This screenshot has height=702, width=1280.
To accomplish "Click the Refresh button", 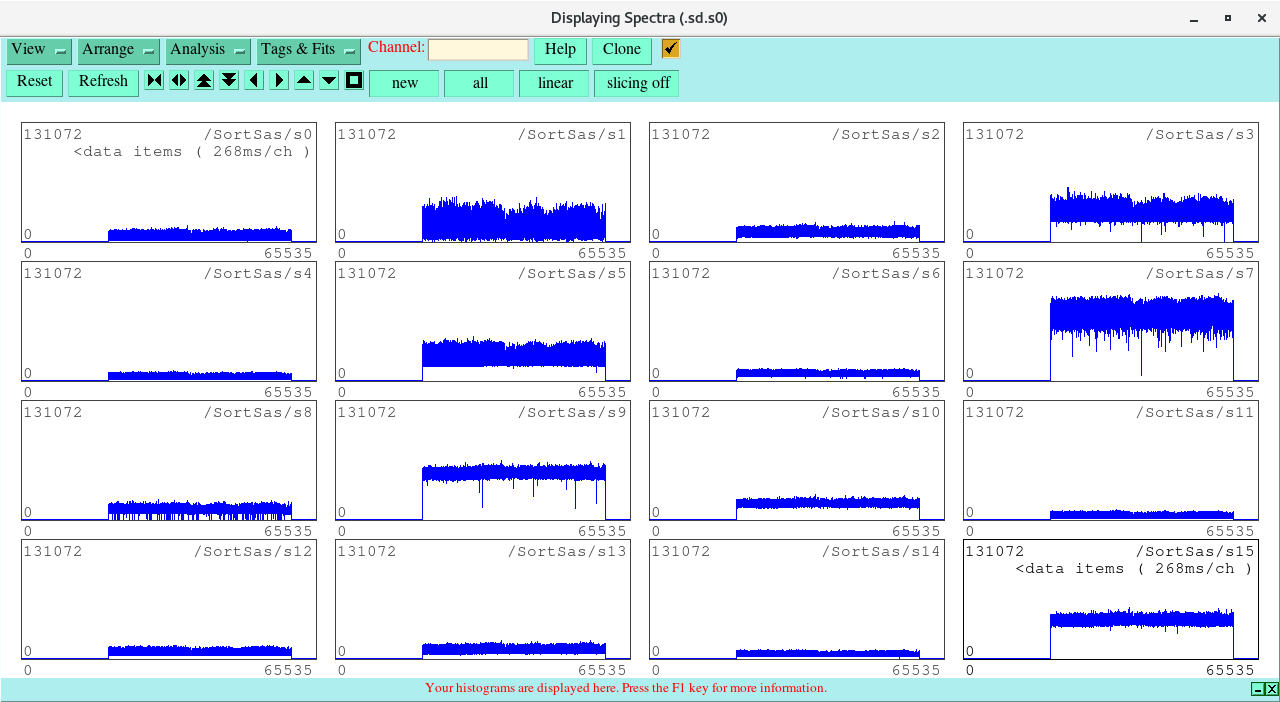I will (x=103, y=82).
